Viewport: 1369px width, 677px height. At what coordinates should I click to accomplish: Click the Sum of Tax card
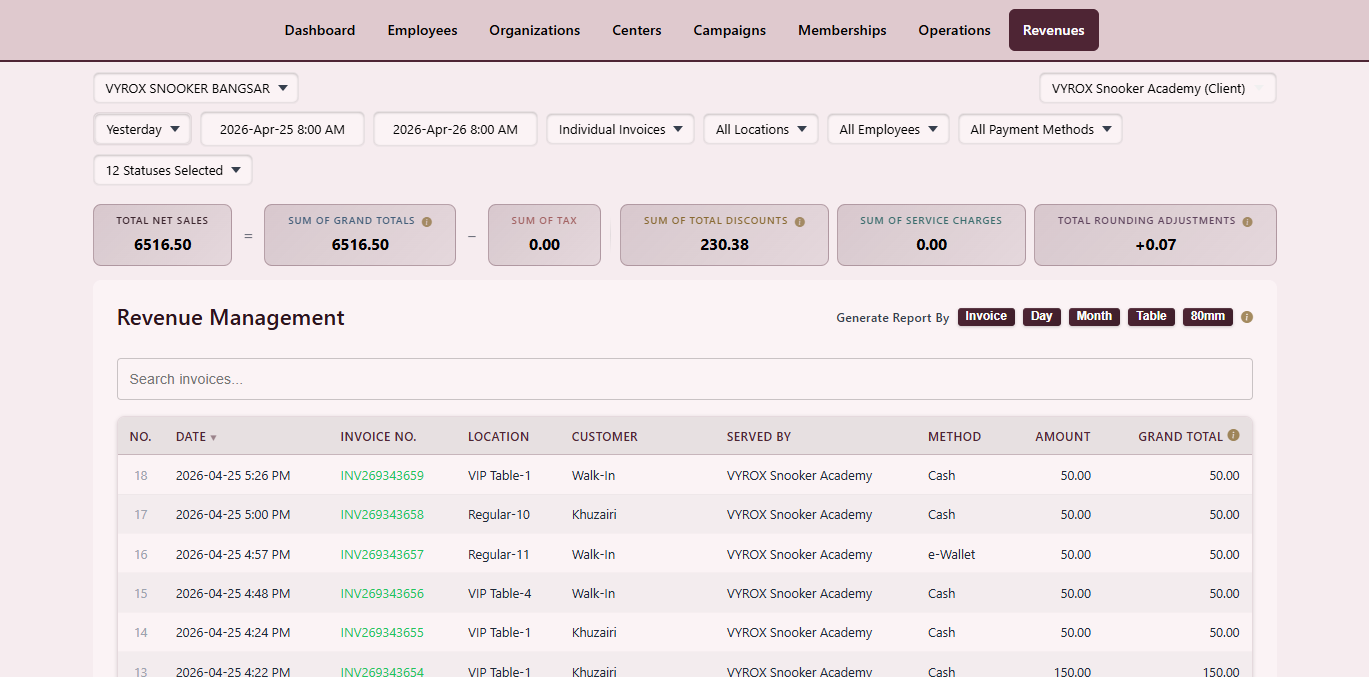click(544, 235)
